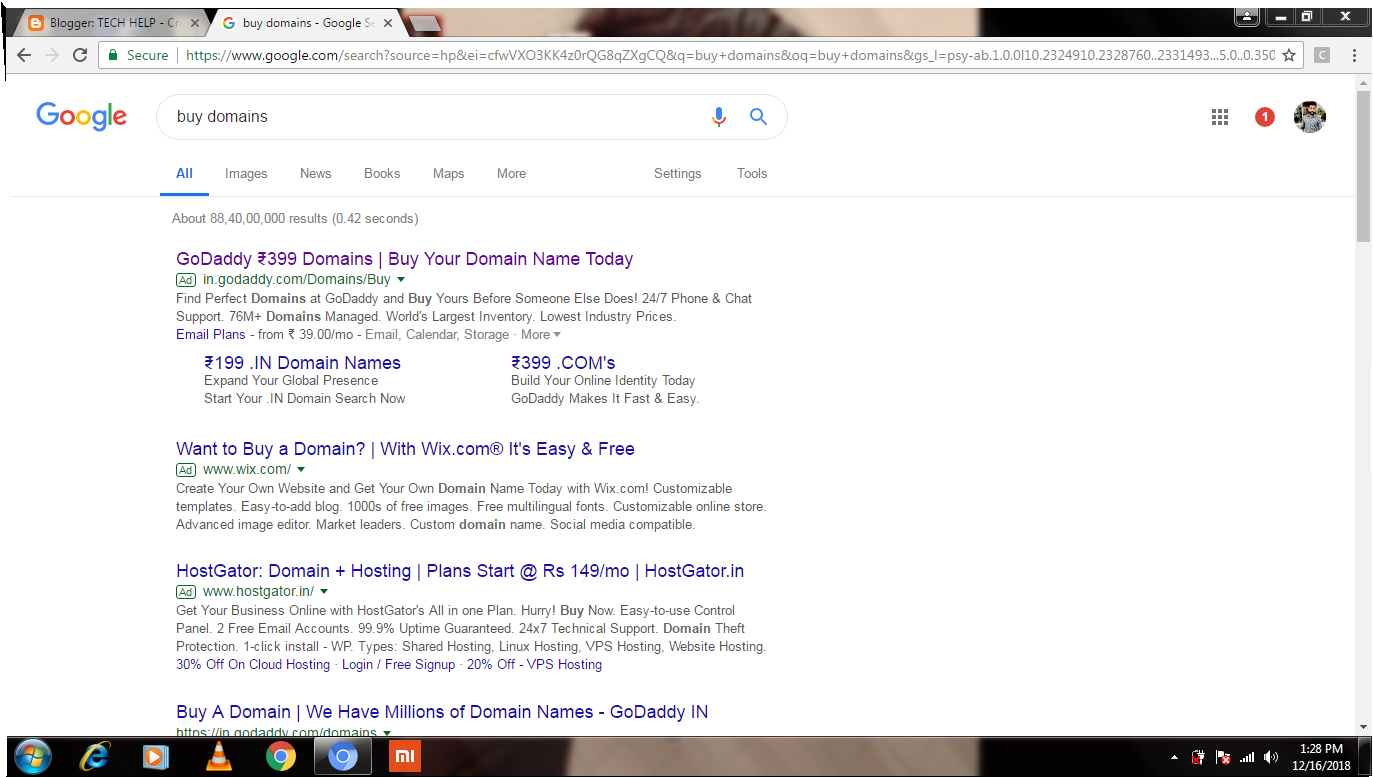1373x777 pixels.
Task: Click the Google logo
Action: click(x=81, y=116)
